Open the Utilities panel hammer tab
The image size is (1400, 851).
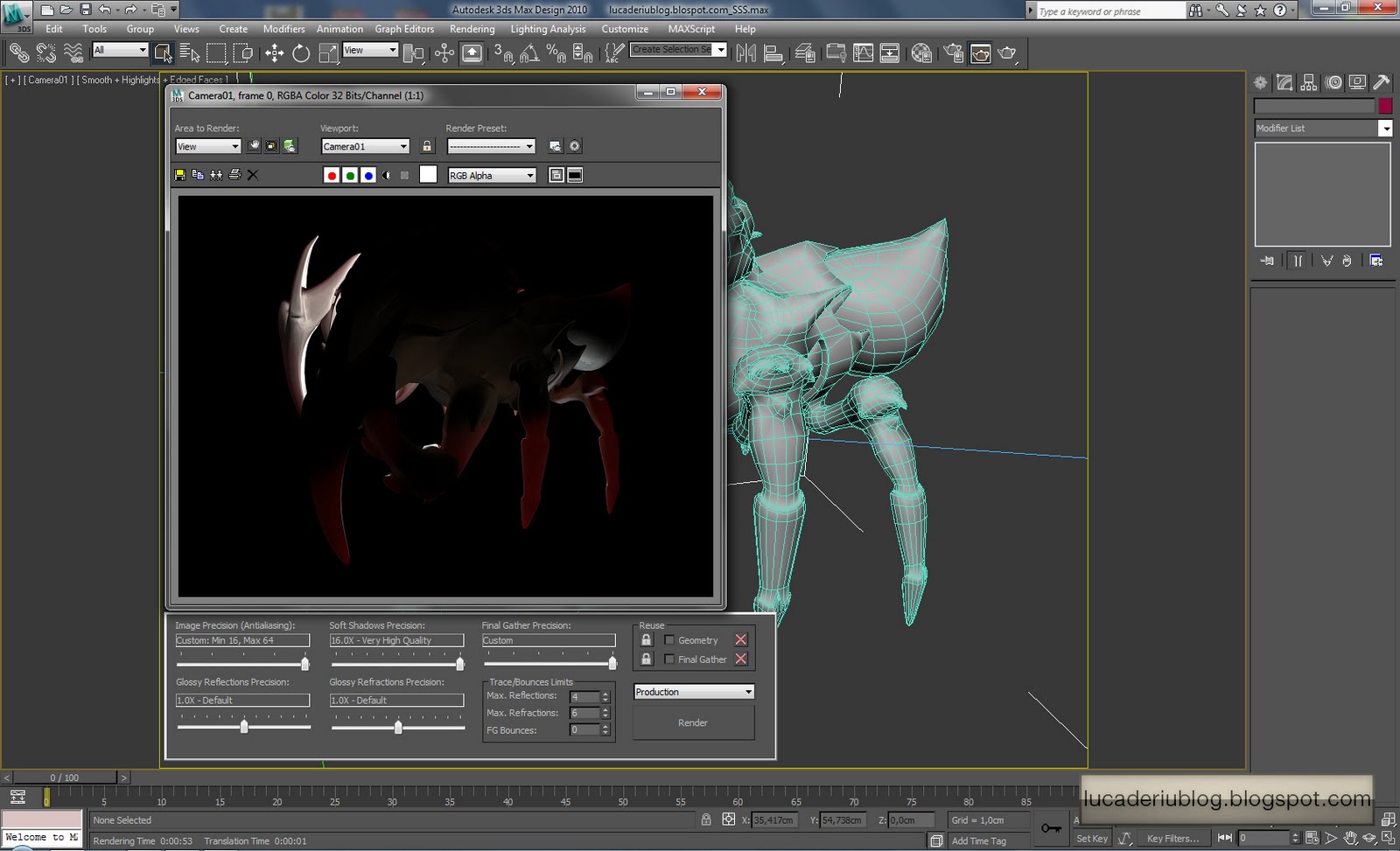coord(1382,82)
